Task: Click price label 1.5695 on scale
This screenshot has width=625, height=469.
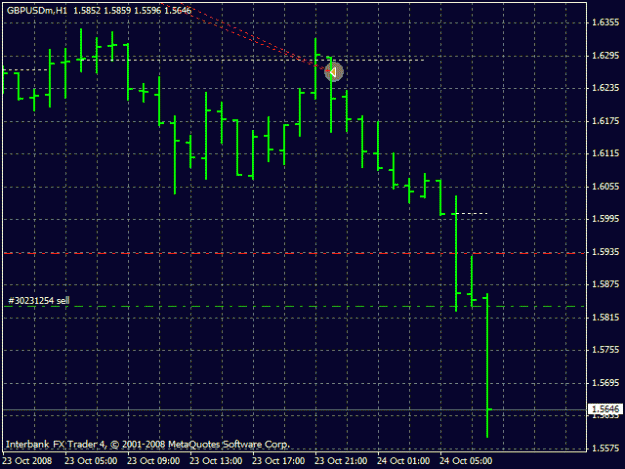Action: click(605, 383)
